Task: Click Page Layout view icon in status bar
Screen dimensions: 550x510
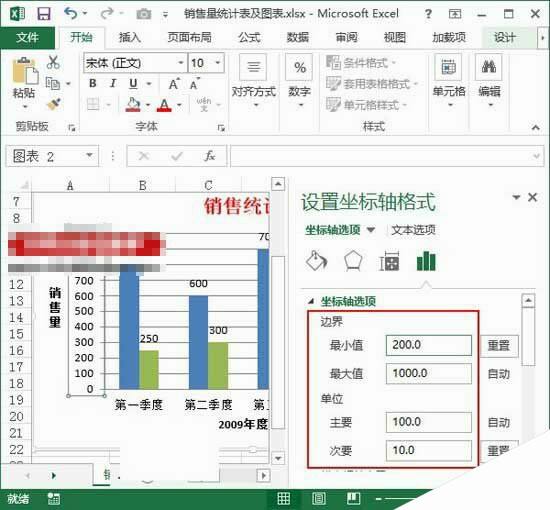Action: click(x=318, y=498)
